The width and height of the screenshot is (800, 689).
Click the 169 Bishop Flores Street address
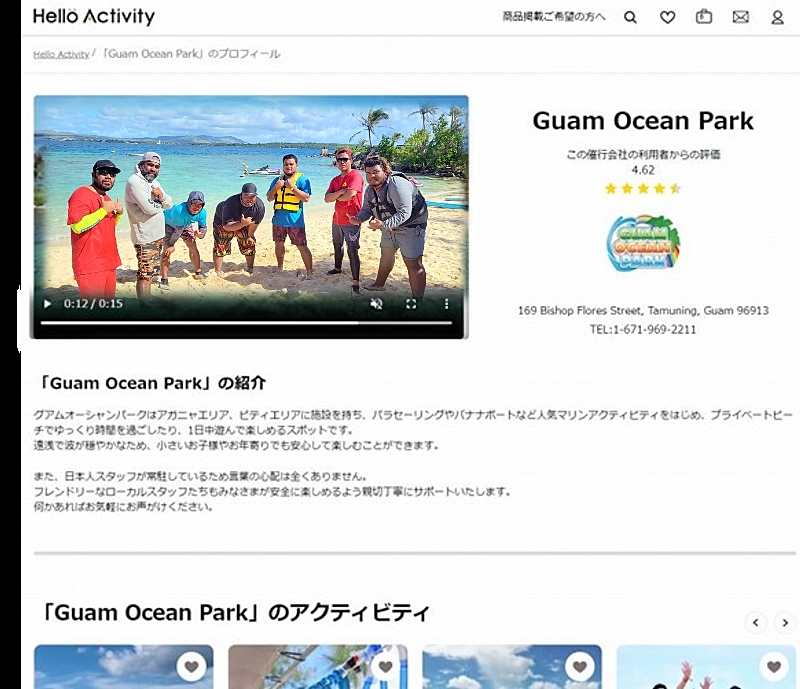[x=643, y=310]
